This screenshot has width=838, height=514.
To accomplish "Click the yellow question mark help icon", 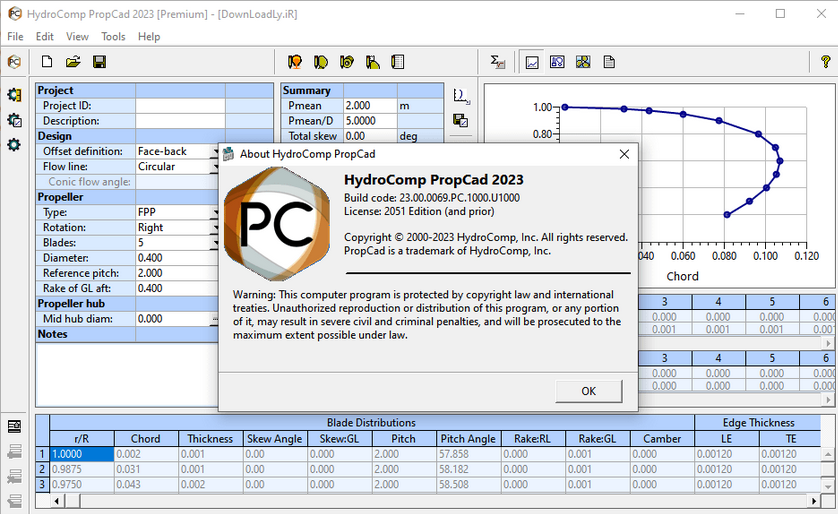I will click(826, 62).
